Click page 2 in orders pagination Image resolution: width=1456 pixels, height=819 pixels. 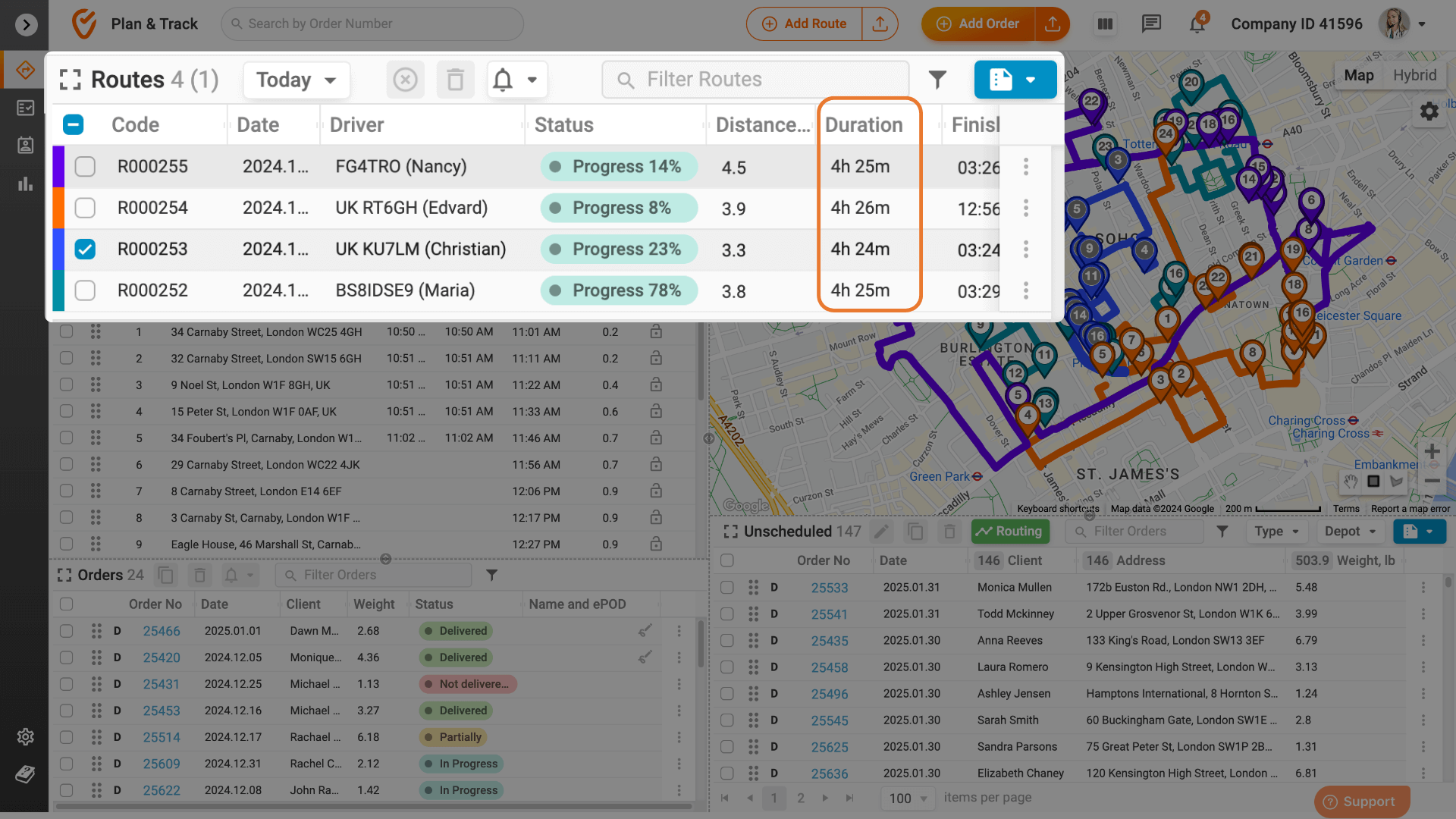pyautogui.click(x=800, y=797)
